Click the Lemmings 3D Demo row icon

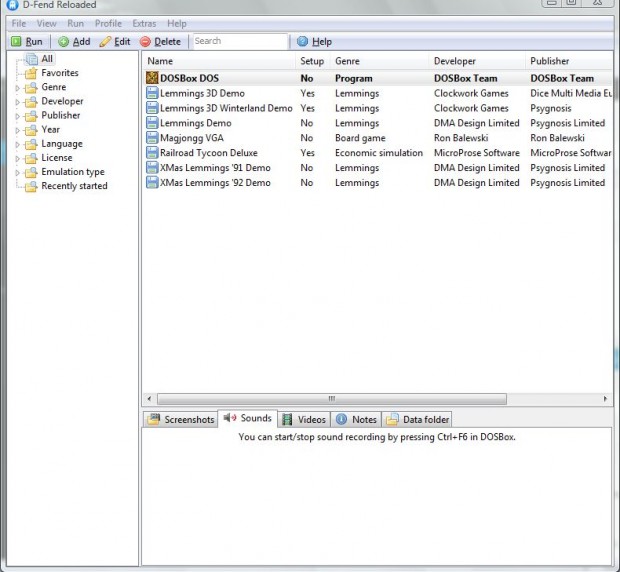point(152,93)
